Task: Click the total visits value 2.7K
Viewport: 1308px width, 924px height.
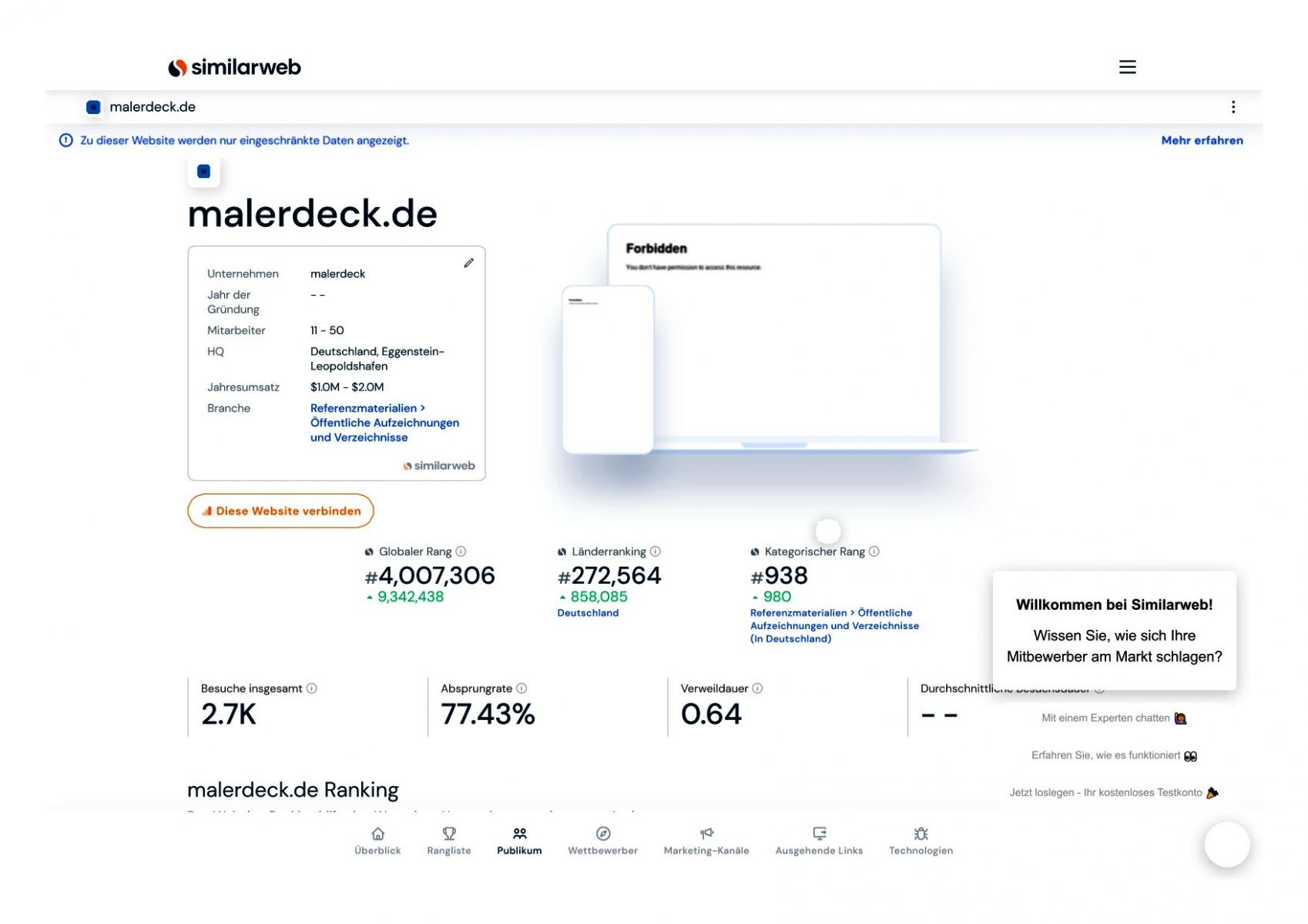Action: pos(229,714)
